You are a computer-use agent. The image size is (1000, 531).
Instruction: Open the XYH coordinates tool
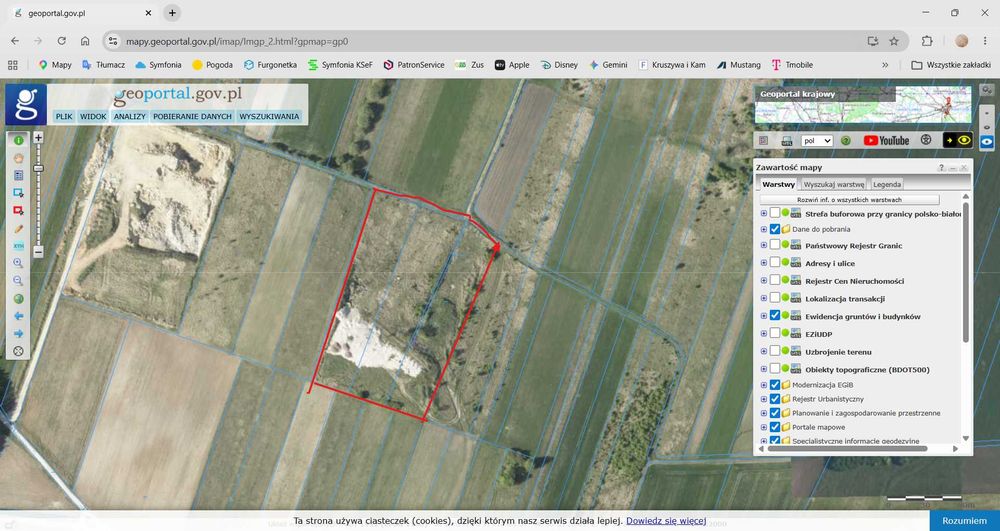point(18,245)
